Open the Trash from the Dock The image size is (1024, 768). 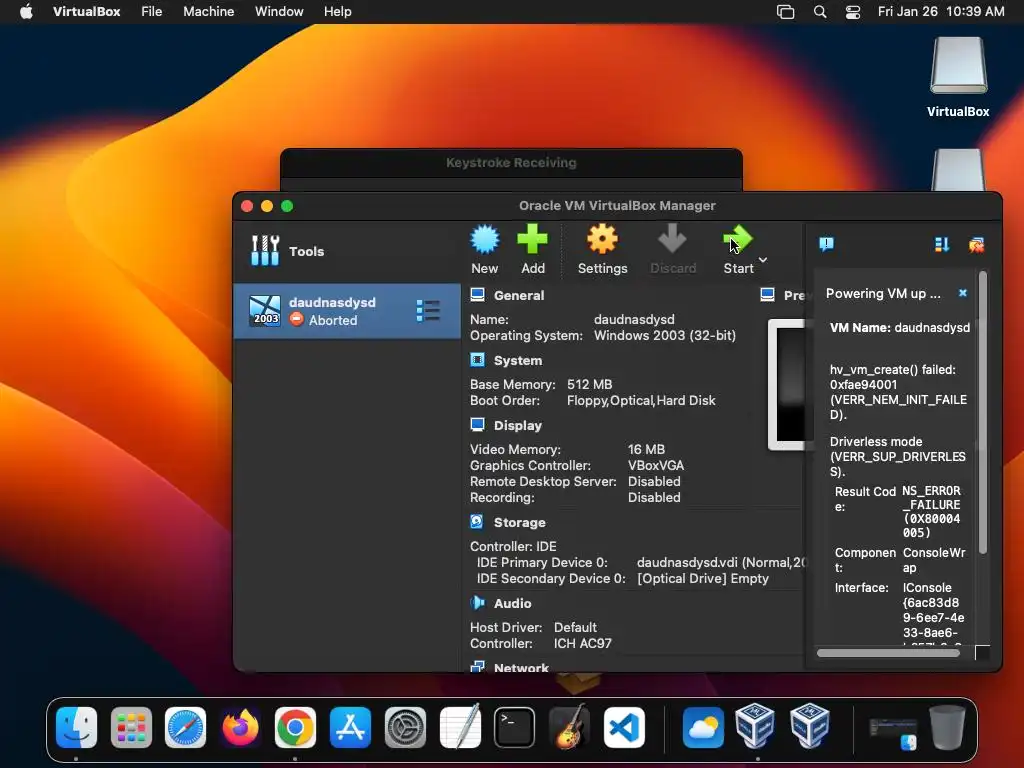tap(947, 727)
